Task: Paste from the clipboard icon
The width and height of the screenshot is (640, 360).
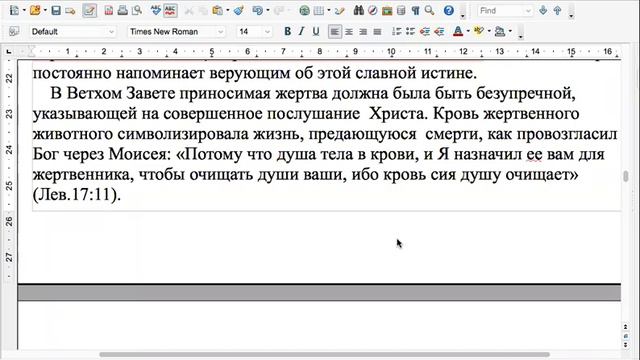Action: (x=218, y=11)
